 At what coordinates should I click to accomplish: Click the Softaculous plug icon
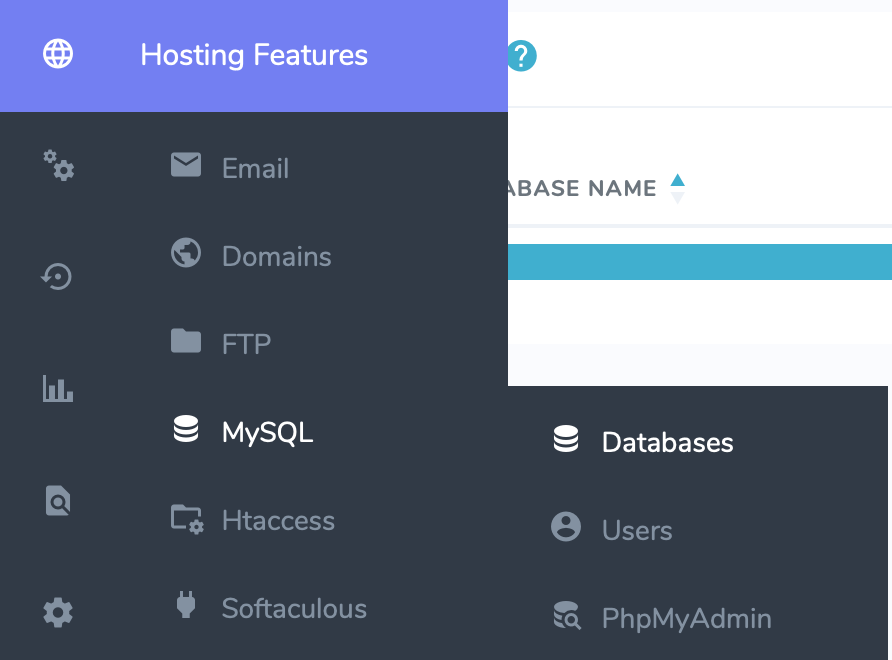185,607
